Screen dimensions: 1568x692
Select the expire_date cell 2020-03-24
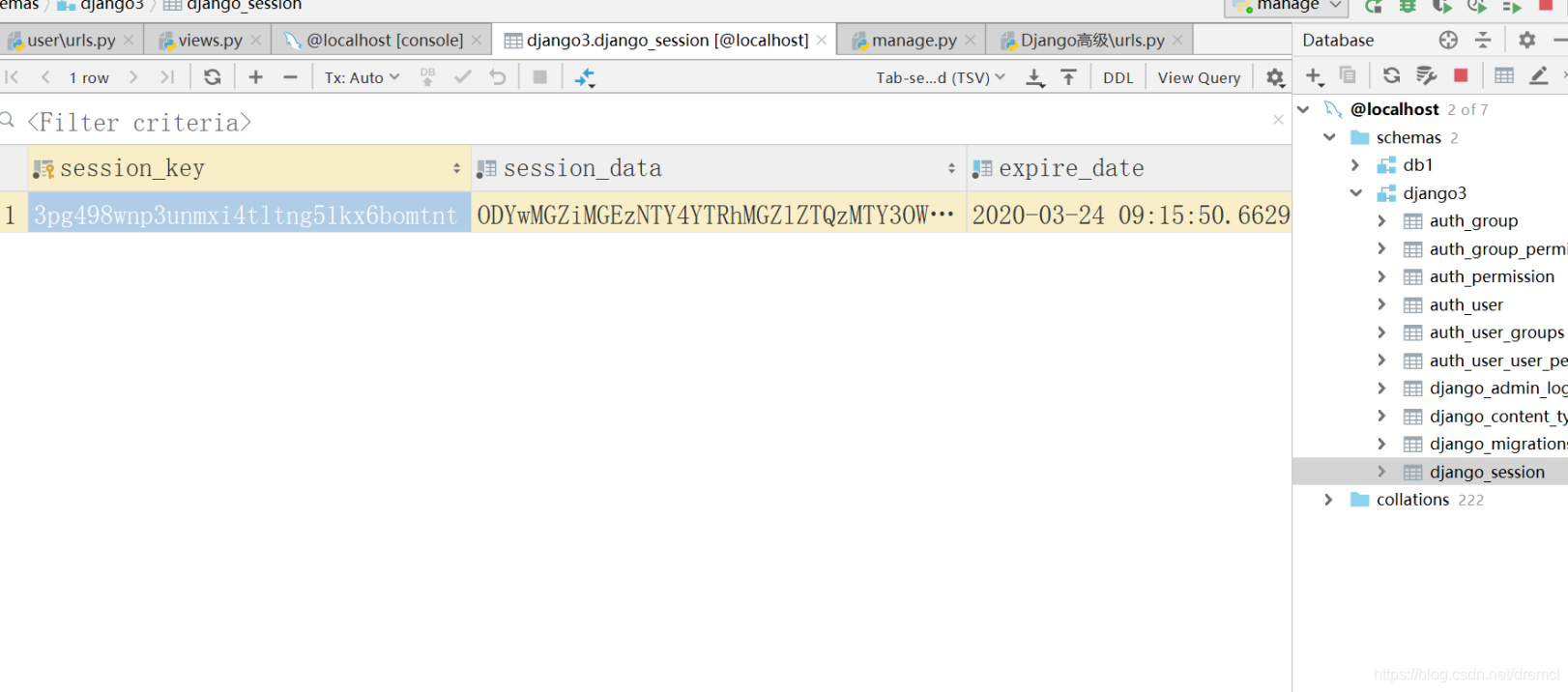(x=1129, y=215)
